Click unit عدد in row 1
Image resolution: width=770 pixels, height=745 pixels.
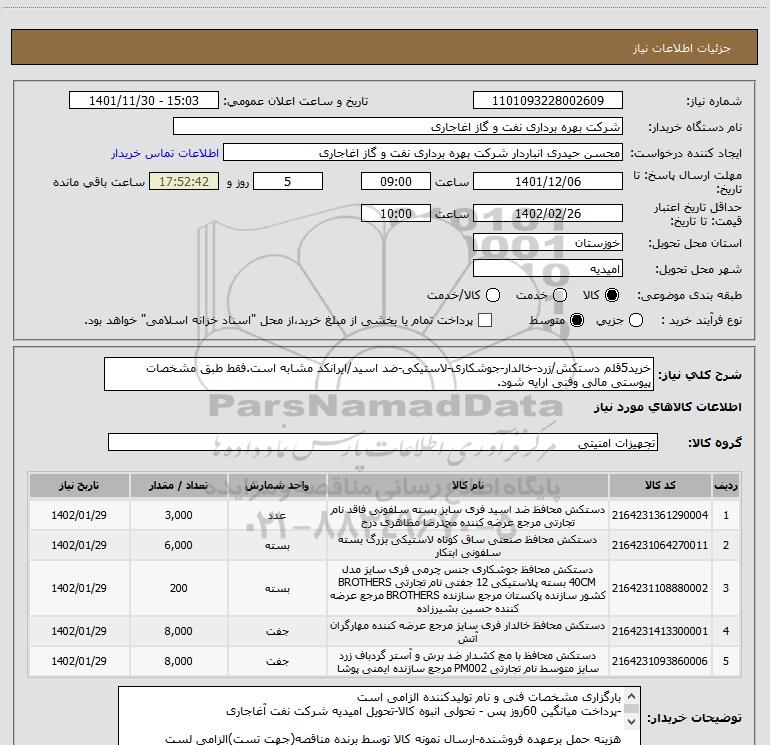277,515
